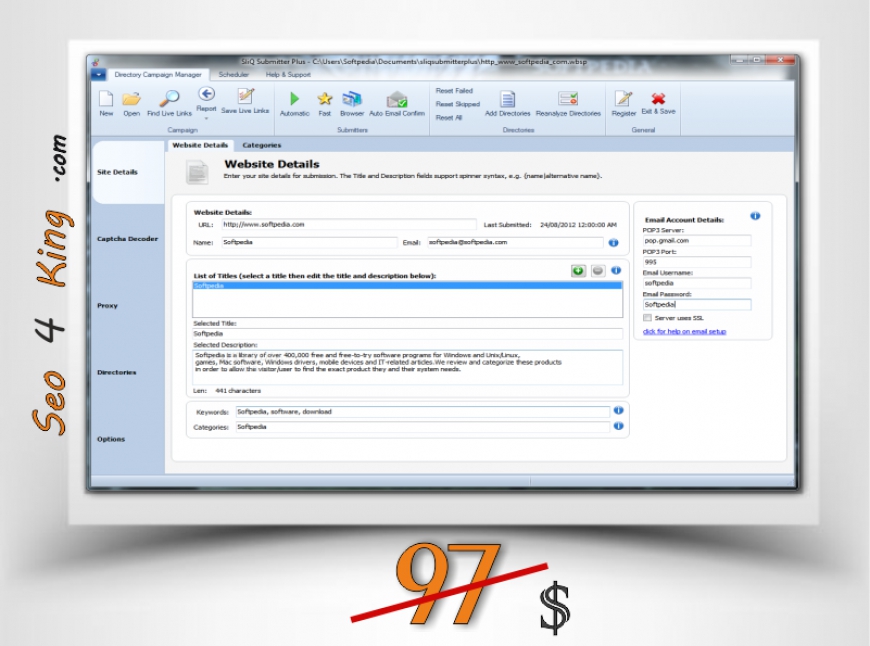The width and height of the screenshot is (870, 646).
Task: Click the Reanalyze Directories icon
Action: click(x=568, y=99)
